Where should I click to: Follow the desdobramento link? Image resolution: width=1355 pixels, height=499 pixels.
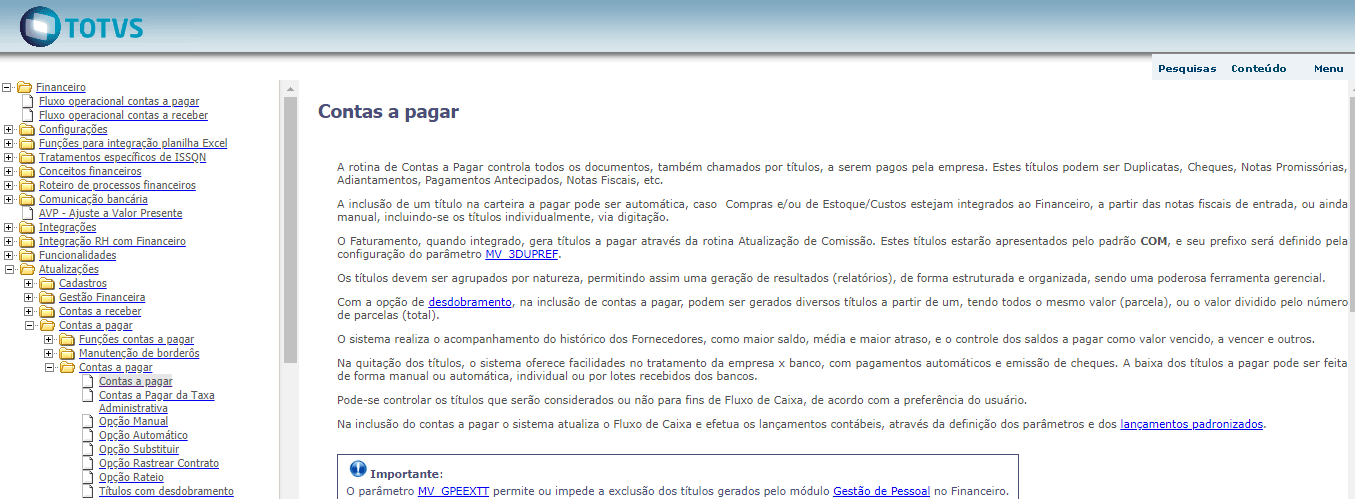(x=470, y=301)
